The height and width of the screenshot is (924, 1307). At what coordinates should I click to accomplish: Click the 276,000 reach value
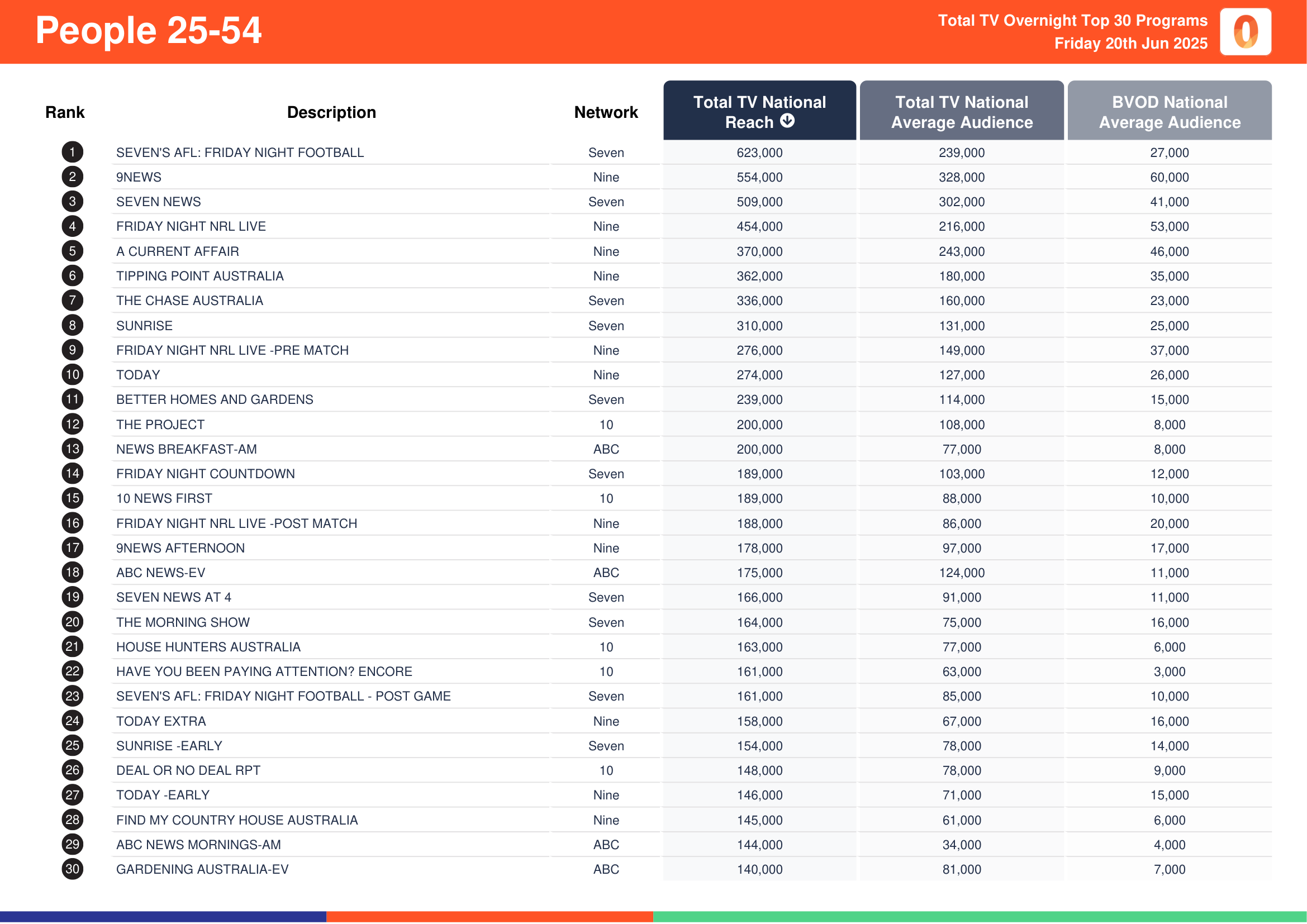(759, 350)
